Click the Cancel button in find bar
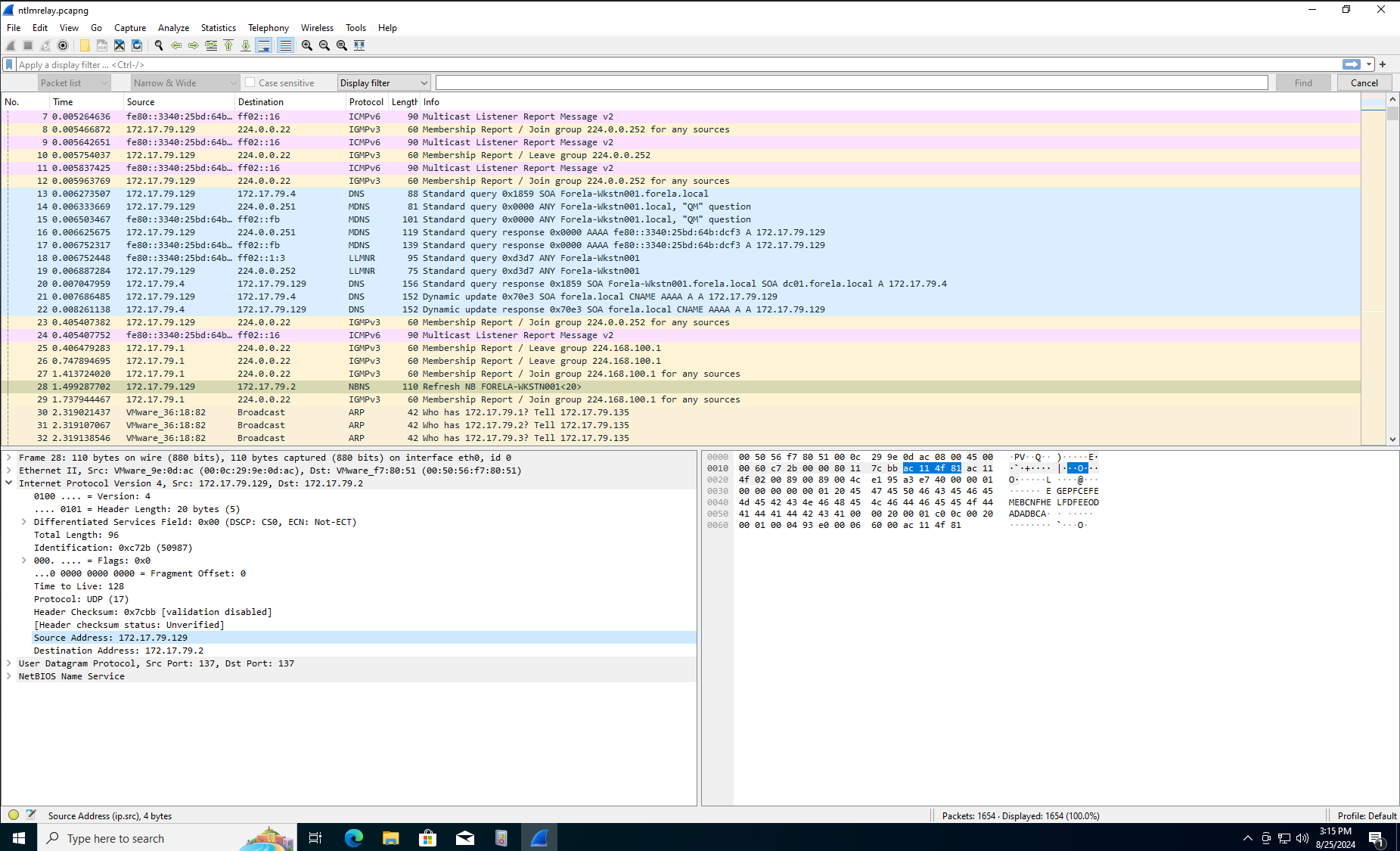The height and width of the screenshot is (851, 1400). 1364,82
